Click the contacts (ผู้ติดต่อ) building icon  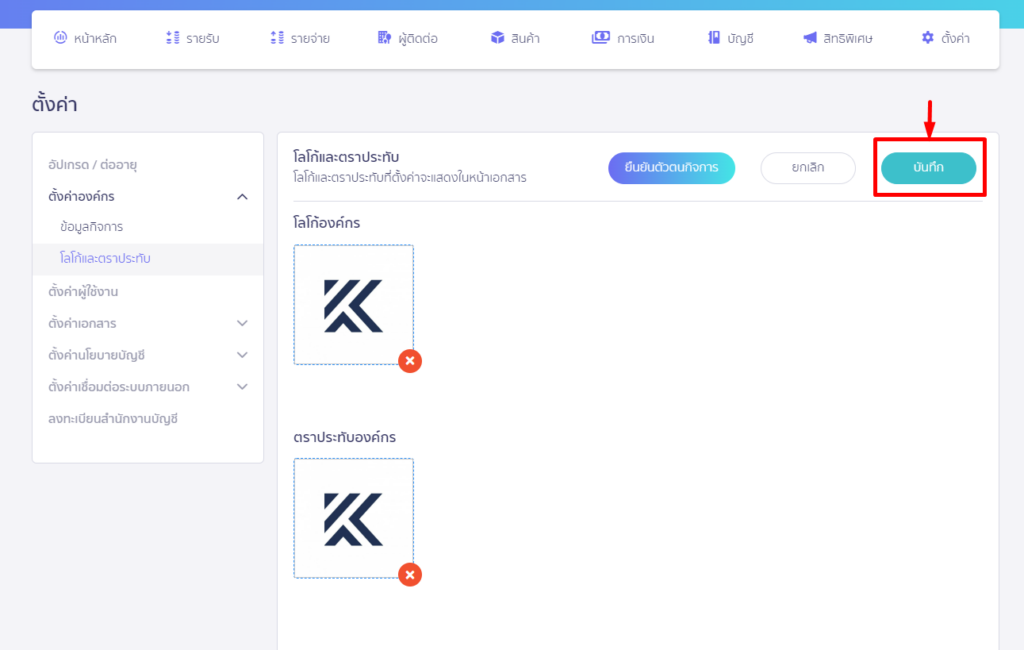point(384,38)
